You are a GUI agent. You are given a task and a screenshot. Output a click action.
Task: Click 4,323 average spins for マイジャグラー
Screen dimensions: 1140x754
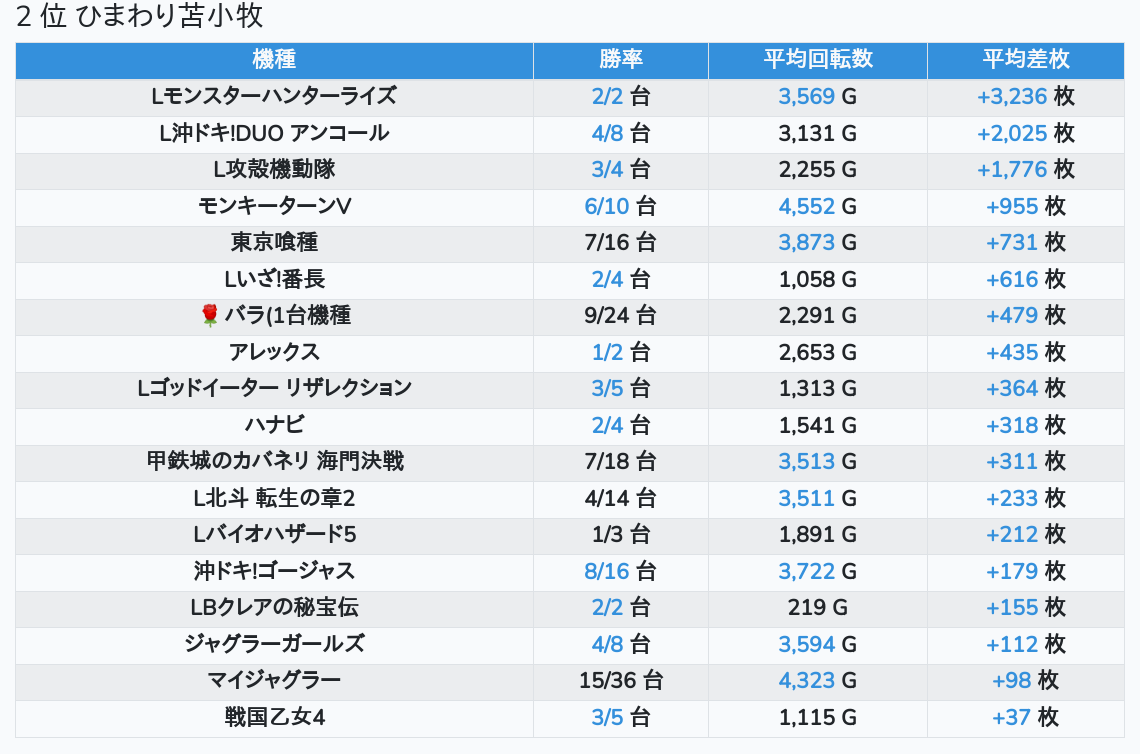(x=807, y=681)
